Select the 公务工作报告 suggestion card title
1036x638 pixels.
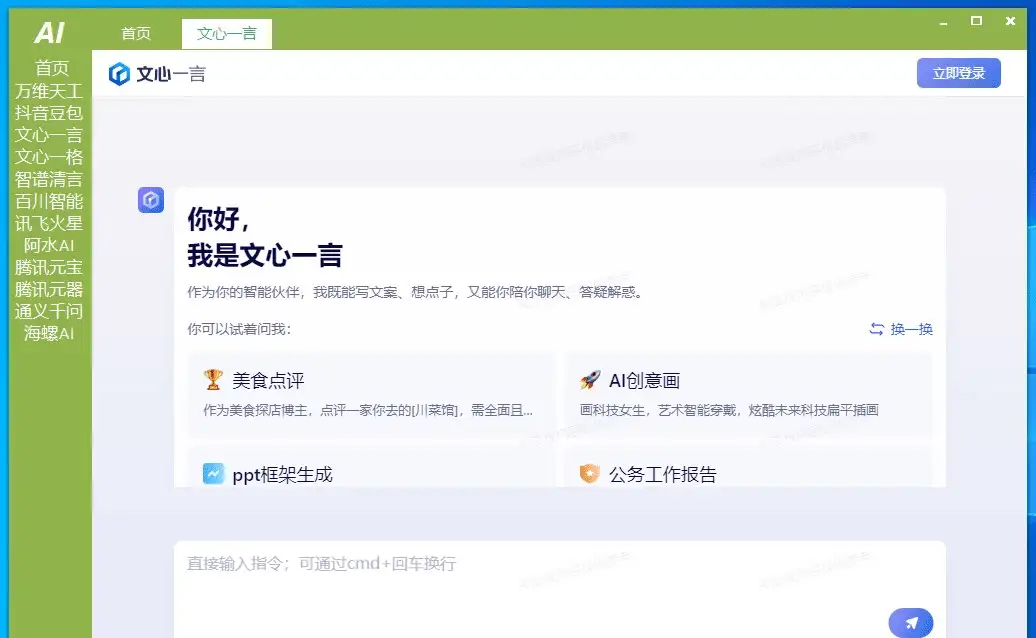click(663, 474)
